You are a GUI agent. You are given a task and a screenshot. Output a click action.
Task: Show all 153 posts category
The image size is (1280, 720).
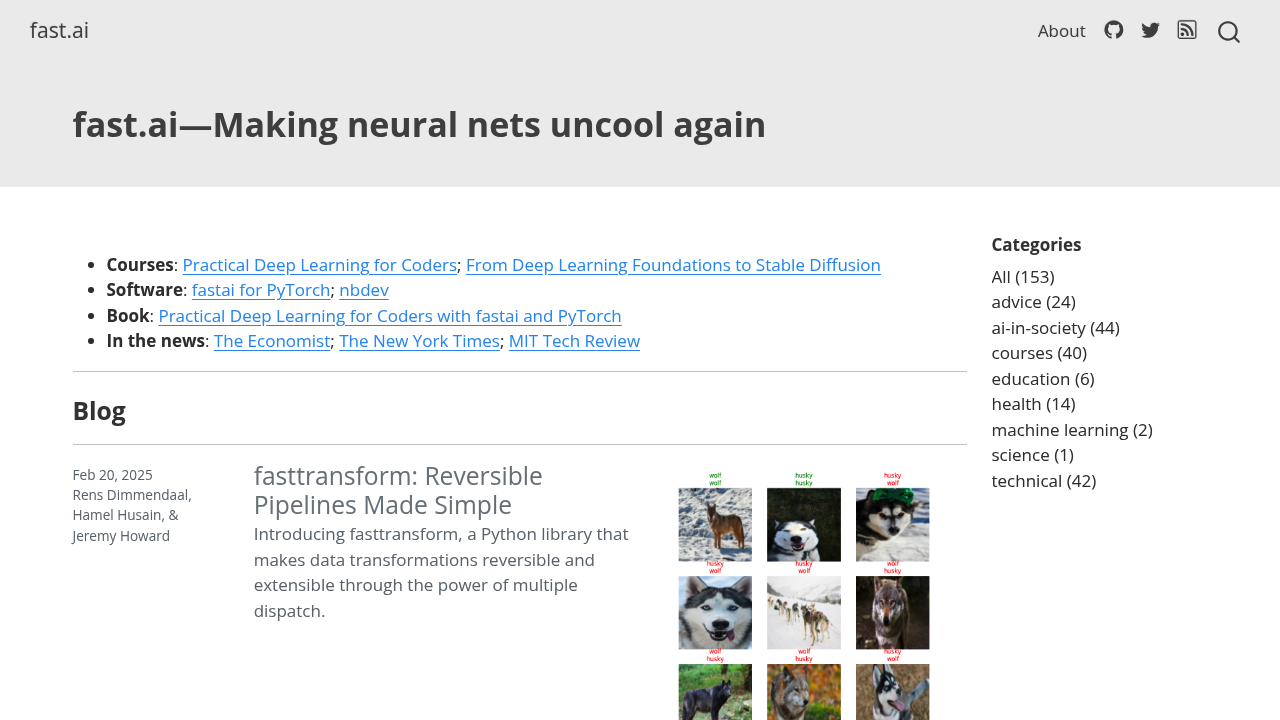(x=1022, y=277)
